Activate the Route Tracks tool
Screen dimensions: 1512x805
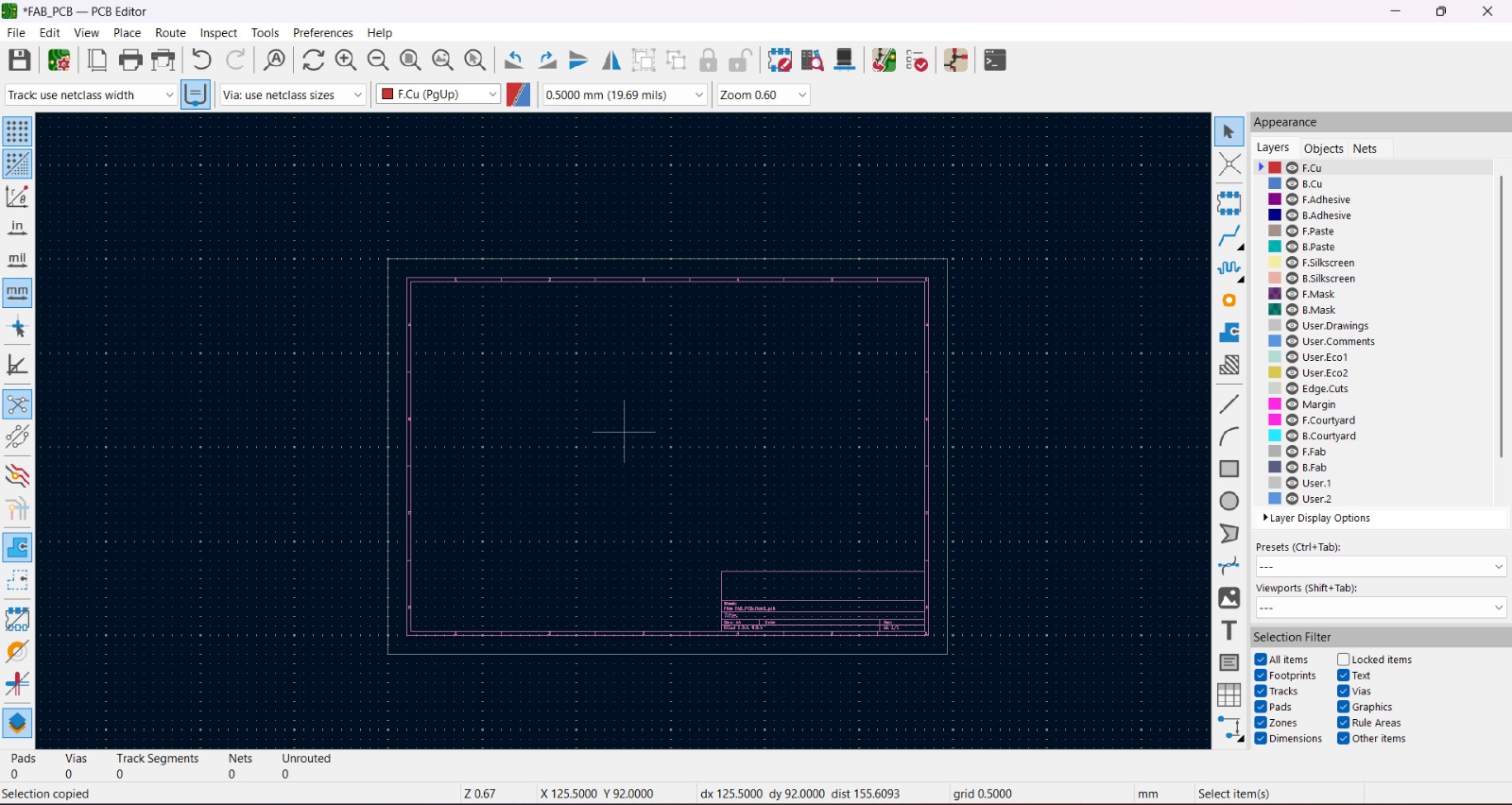pos(1228,236)
